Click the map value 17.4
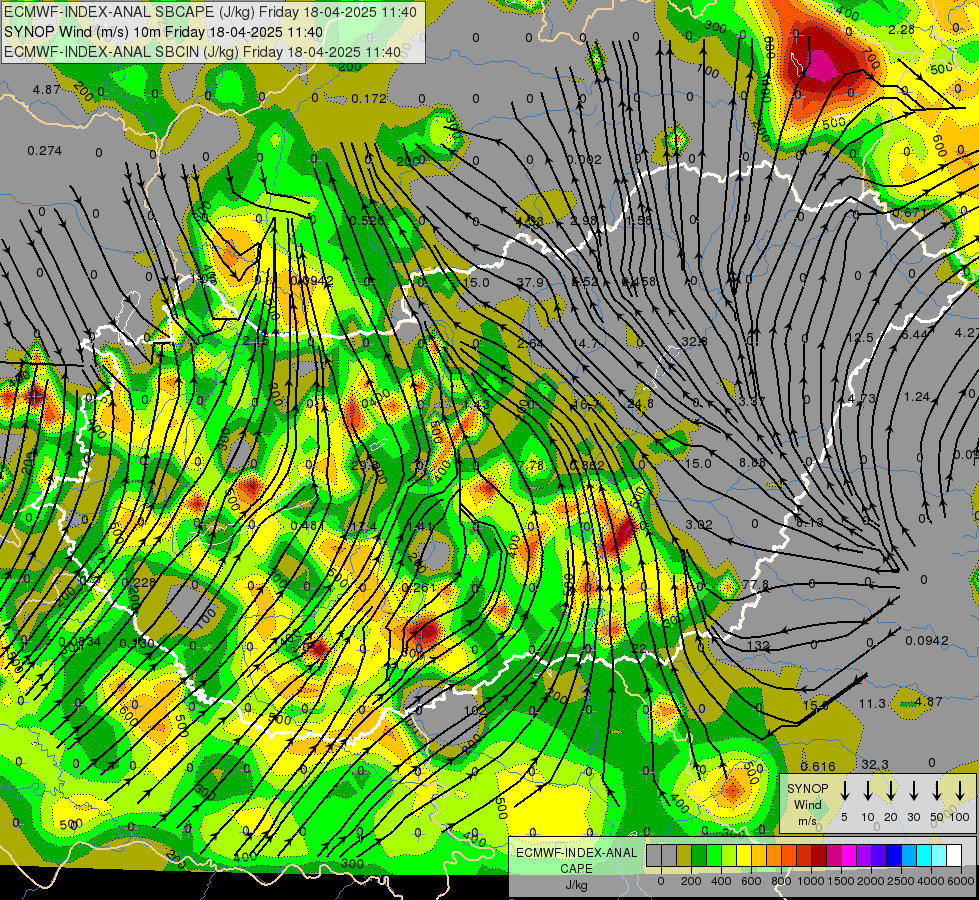 pos(365,527)
